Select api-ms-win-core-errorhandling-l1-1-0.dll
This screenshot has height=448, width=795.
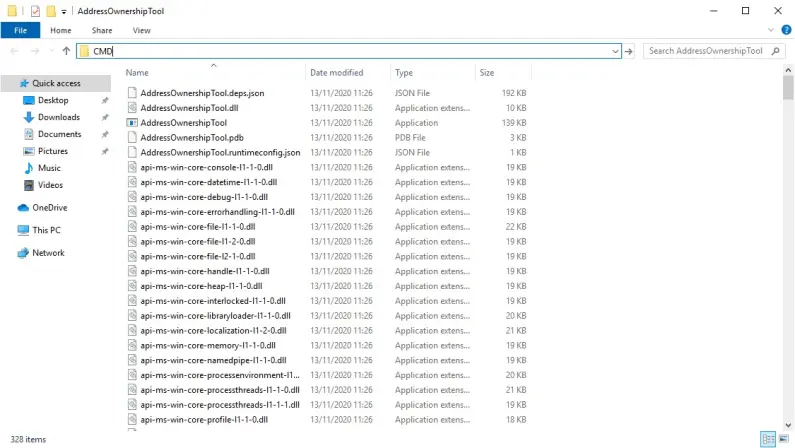click(x=217, y=212)
